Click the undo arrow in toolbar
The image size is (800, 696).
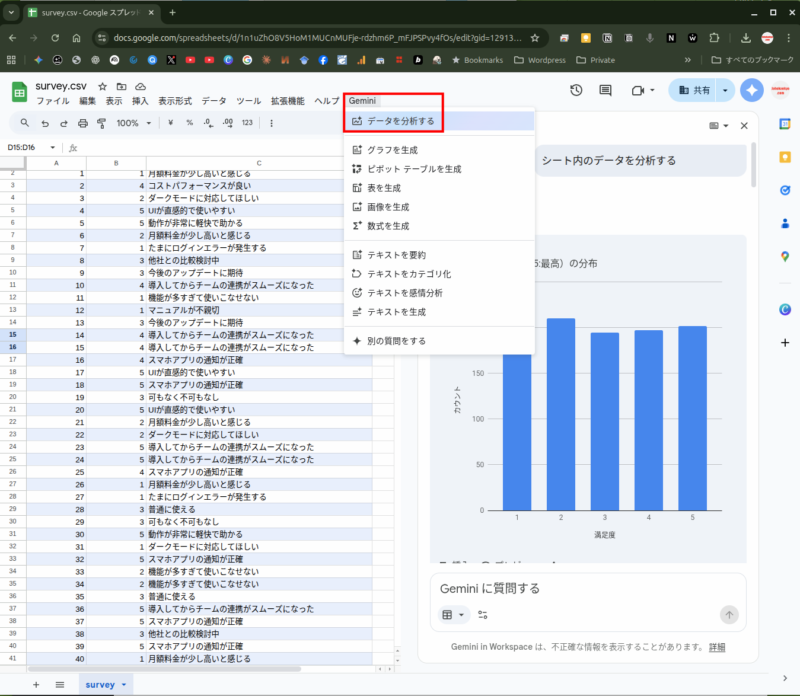click(45, 123)
